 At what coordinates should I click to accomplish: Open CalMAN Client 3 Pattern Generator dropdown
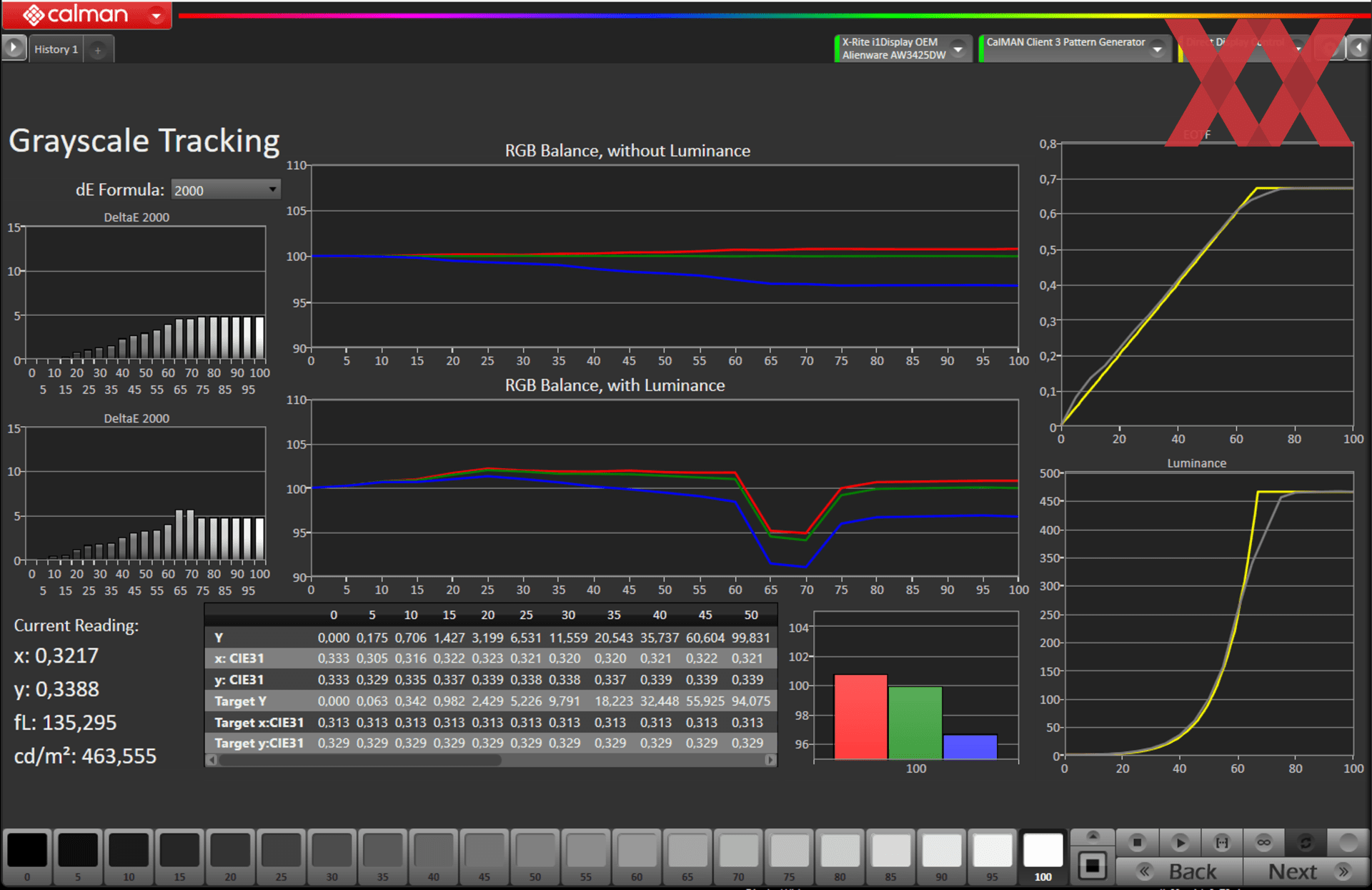(x=1157, y=49)
